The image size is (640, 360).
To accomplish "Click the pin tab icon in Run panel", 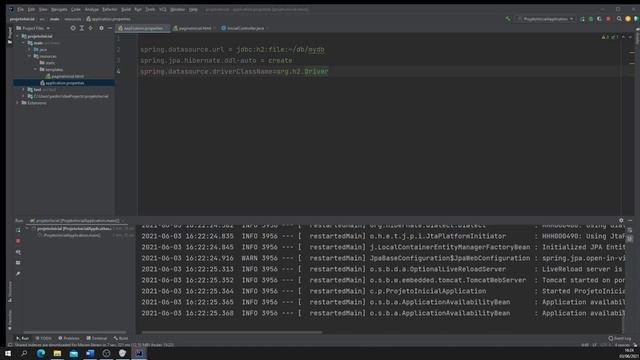I will point(18,274).
